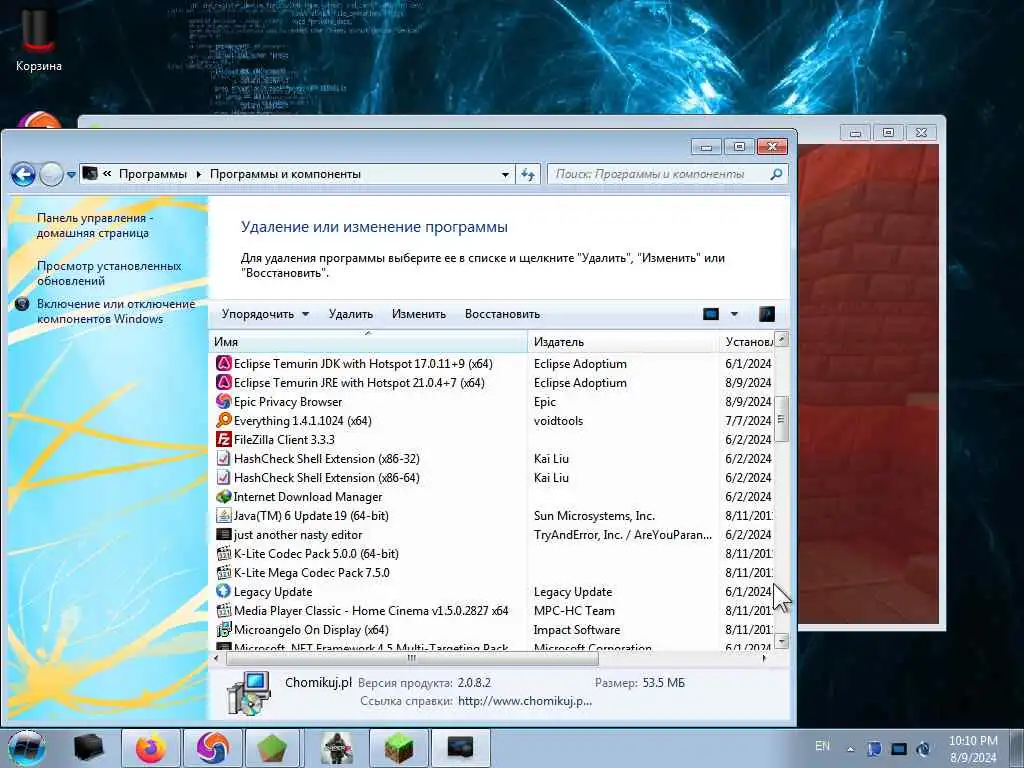Minimize the background window behind Programs

(856, 133)
